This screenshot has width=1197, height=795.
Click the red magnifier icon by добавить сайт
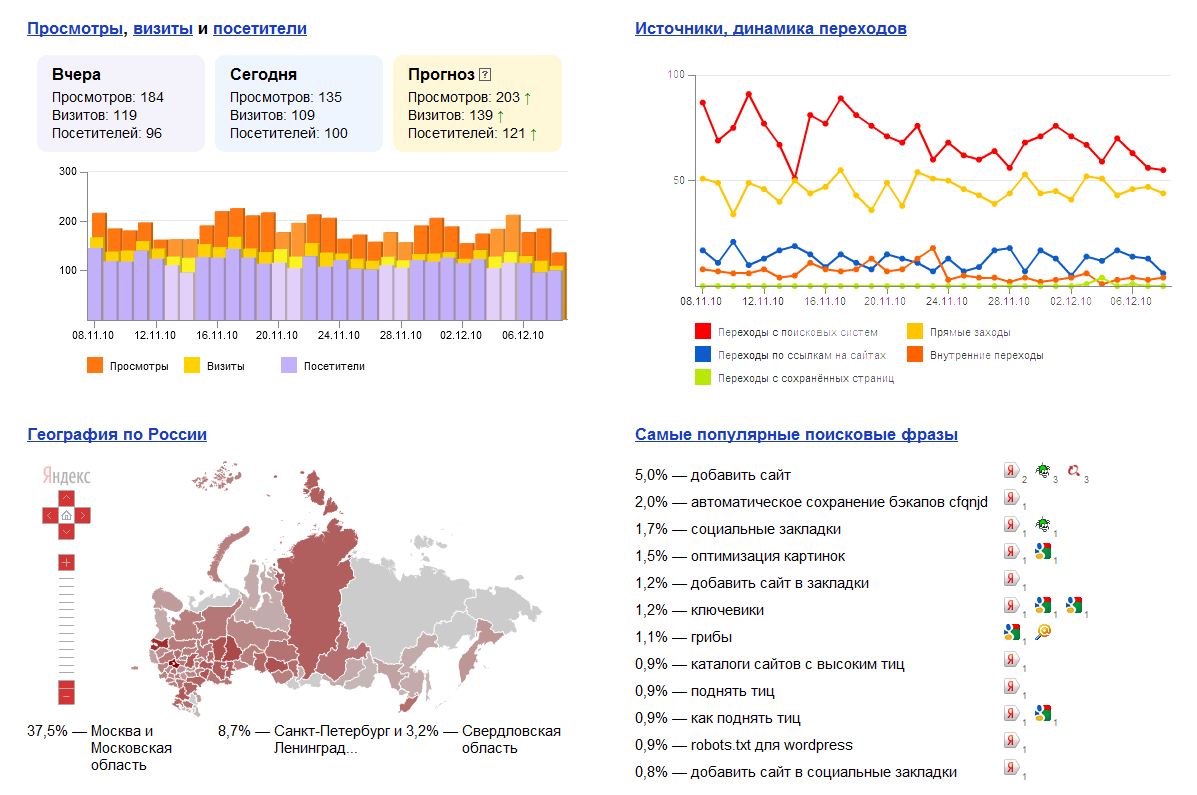point(1074,470)
